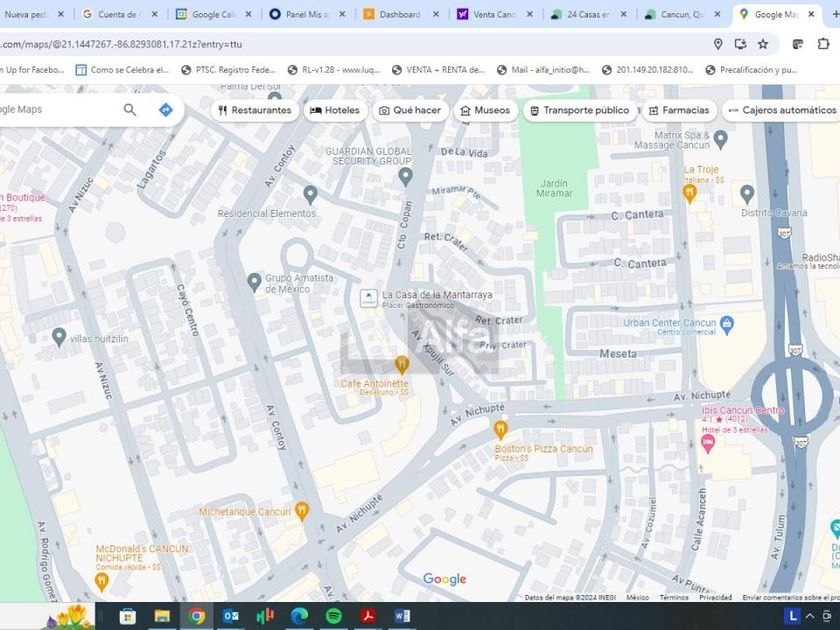
Task: Click the Transporte público filter chip
Action: (x=579, y=110)
